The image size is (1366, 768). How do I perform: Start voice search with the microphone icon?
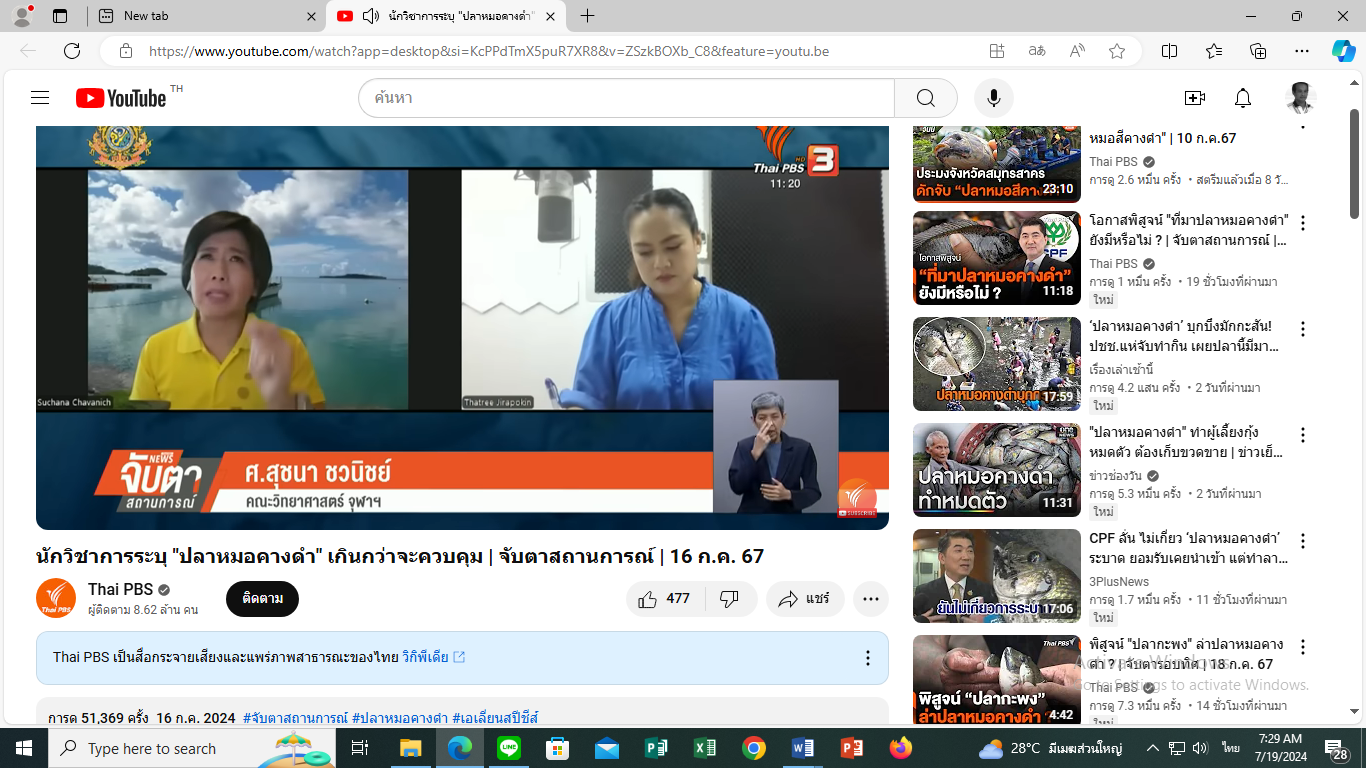click(994, 98)
